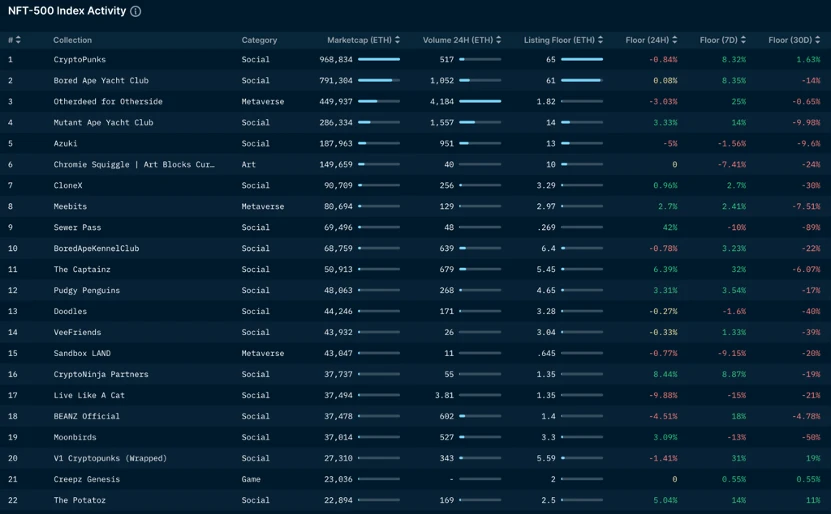The width and height of the screenshot is (832, 514).
Task: Sort by Volume 24H (ETH) arrows
Action: tap(498, 40)
